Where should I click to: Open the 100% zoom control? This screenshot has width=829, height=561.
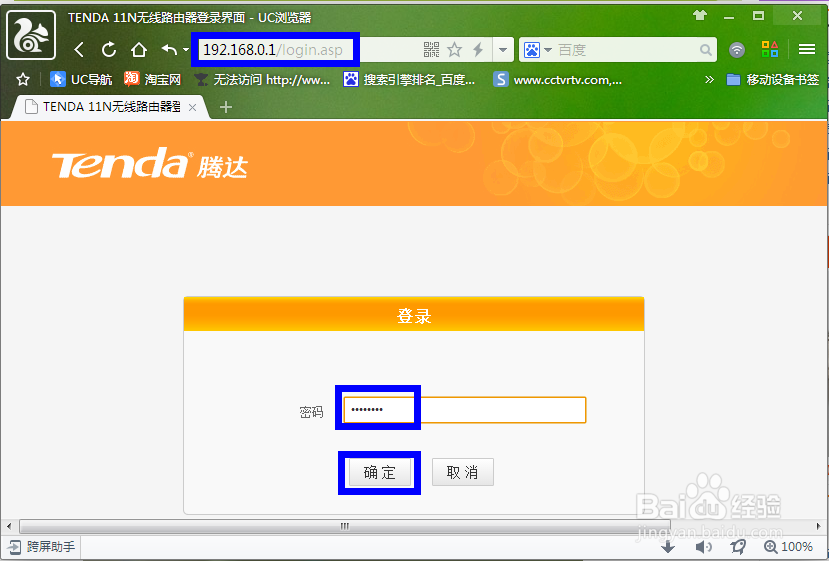click(788, 547)
